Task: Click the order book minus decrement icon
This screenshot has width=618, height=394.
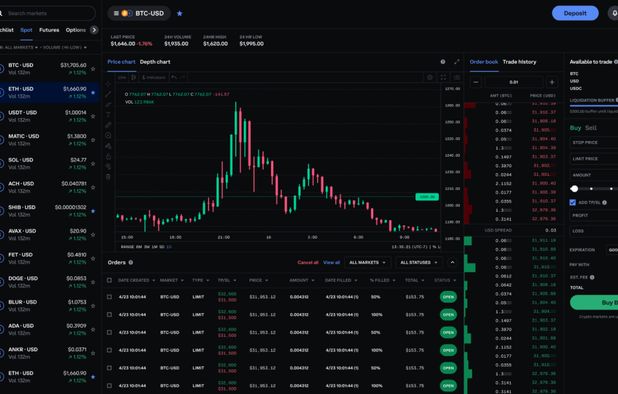Action: coord(476,82)
